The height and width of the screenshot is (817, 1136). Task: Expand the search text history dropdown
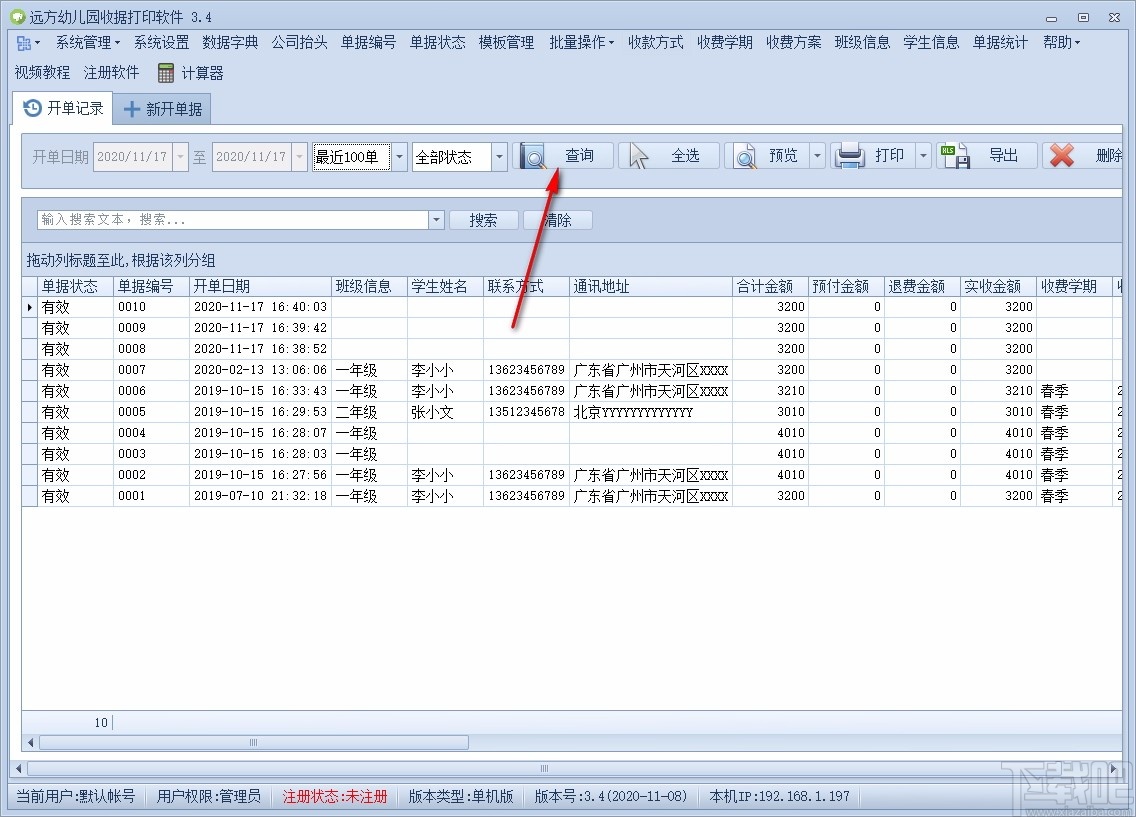pos(436,220)
